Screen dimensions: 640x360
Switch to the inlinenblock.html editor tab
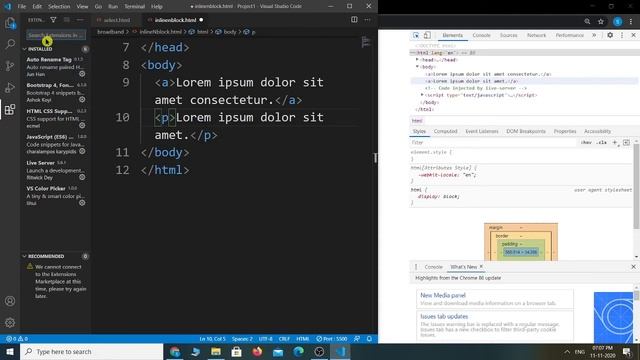tap(176, 20)
